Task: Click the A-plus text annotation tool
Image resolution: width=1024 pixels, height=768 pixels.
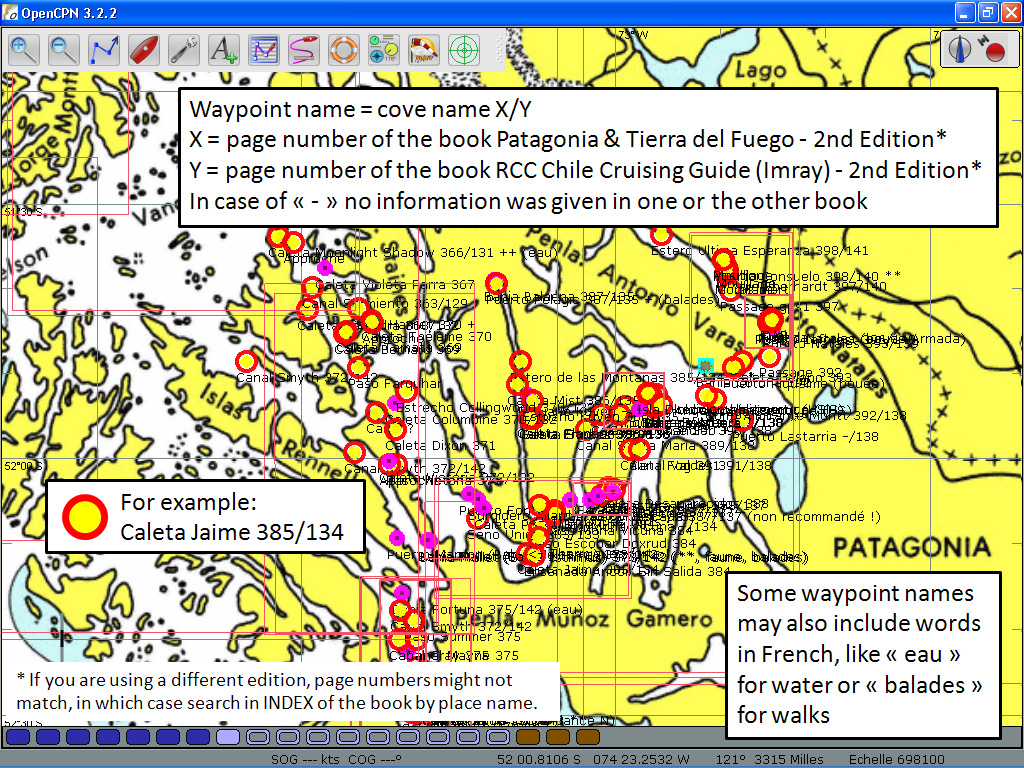Action: (x=223, y=50)
